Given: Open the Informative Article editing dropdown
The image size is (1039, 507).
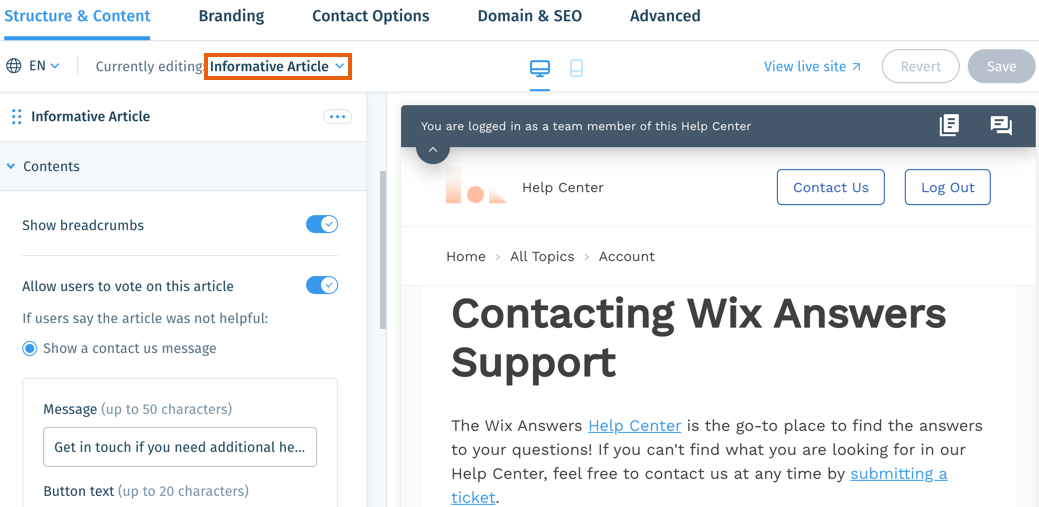Looking at the screenshot, I should pos(278,67).
